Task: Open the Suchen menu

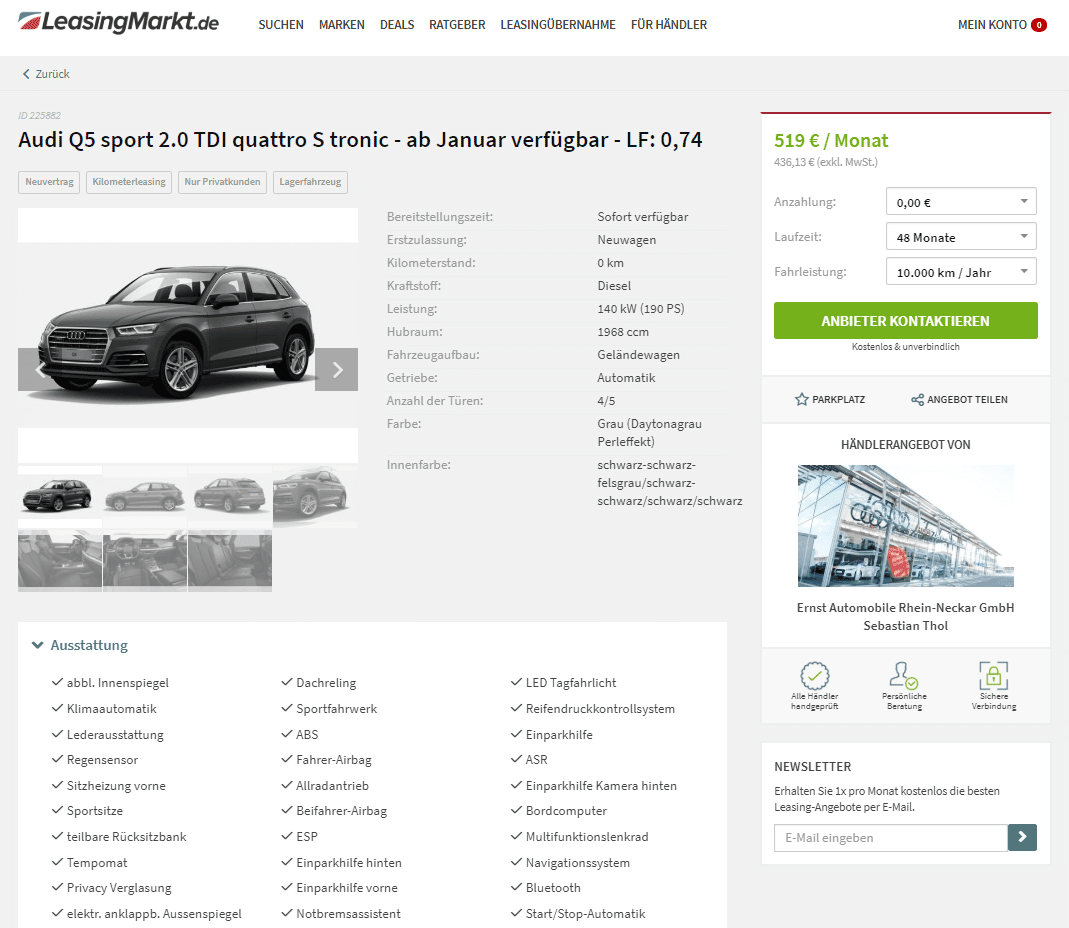Action: (x=281, y=25)
